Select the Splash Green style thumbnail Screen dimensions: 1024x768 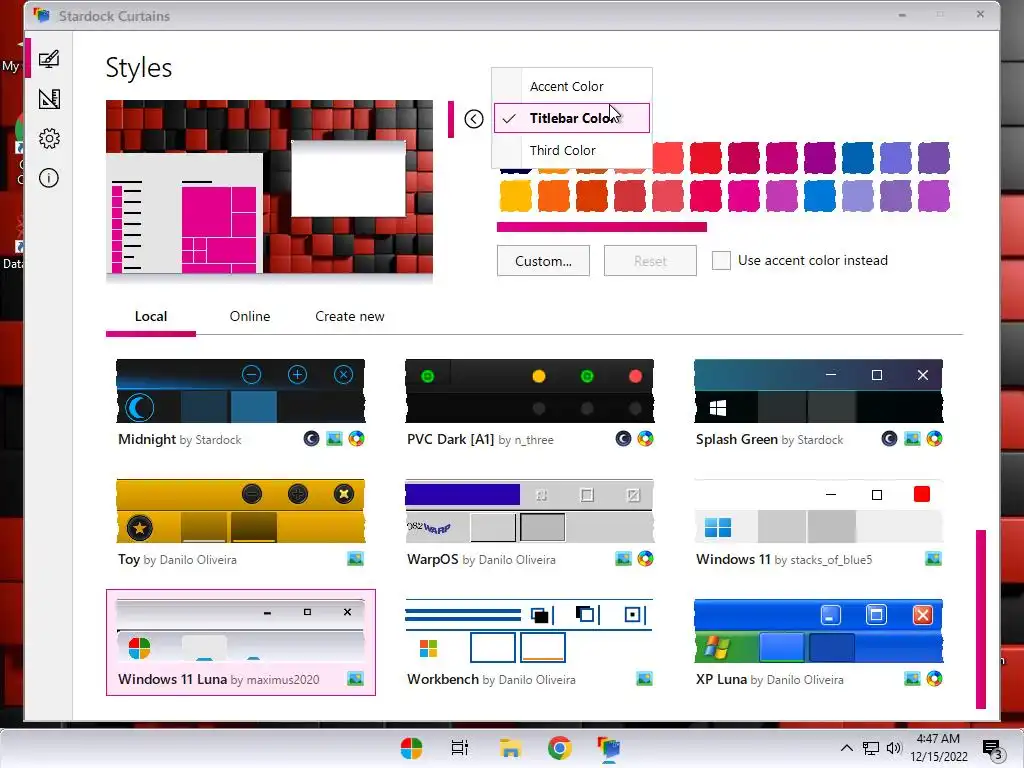tap(818, 391)
